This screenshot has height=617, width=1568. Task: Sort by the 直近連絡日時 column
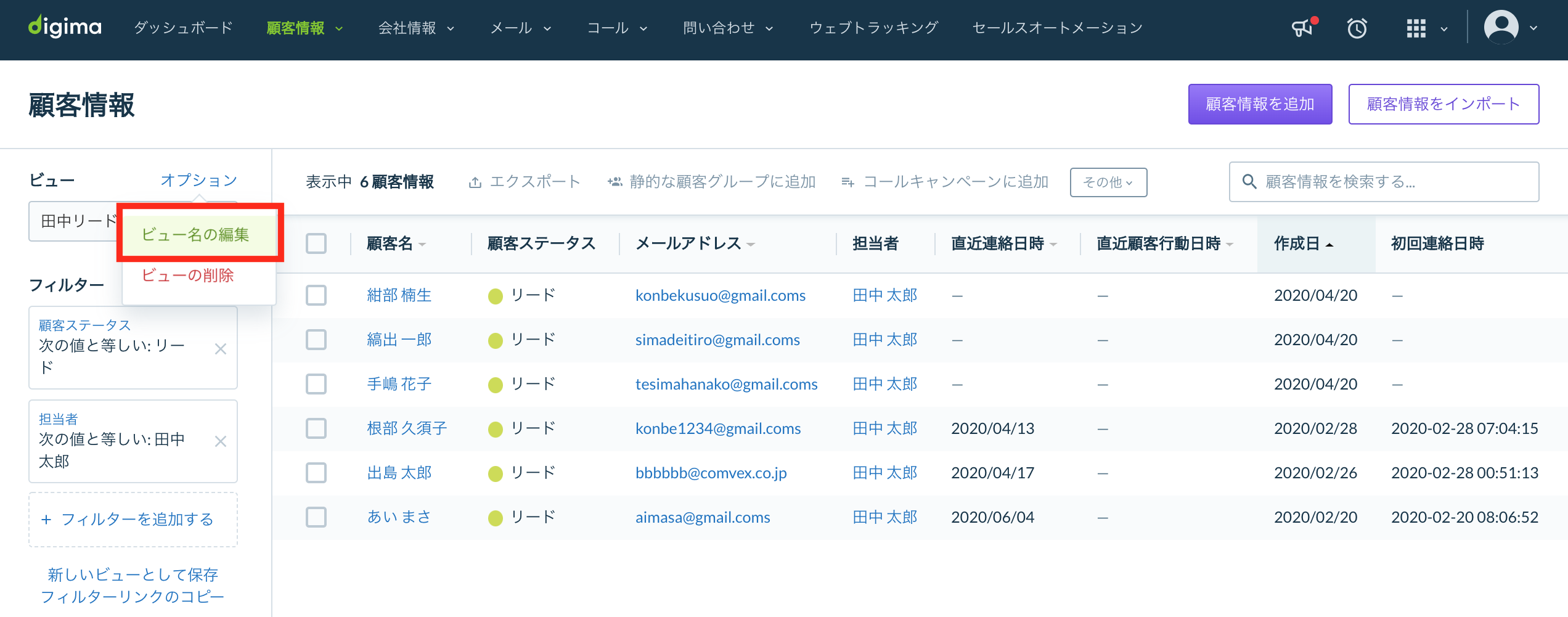pos(1003,243)
